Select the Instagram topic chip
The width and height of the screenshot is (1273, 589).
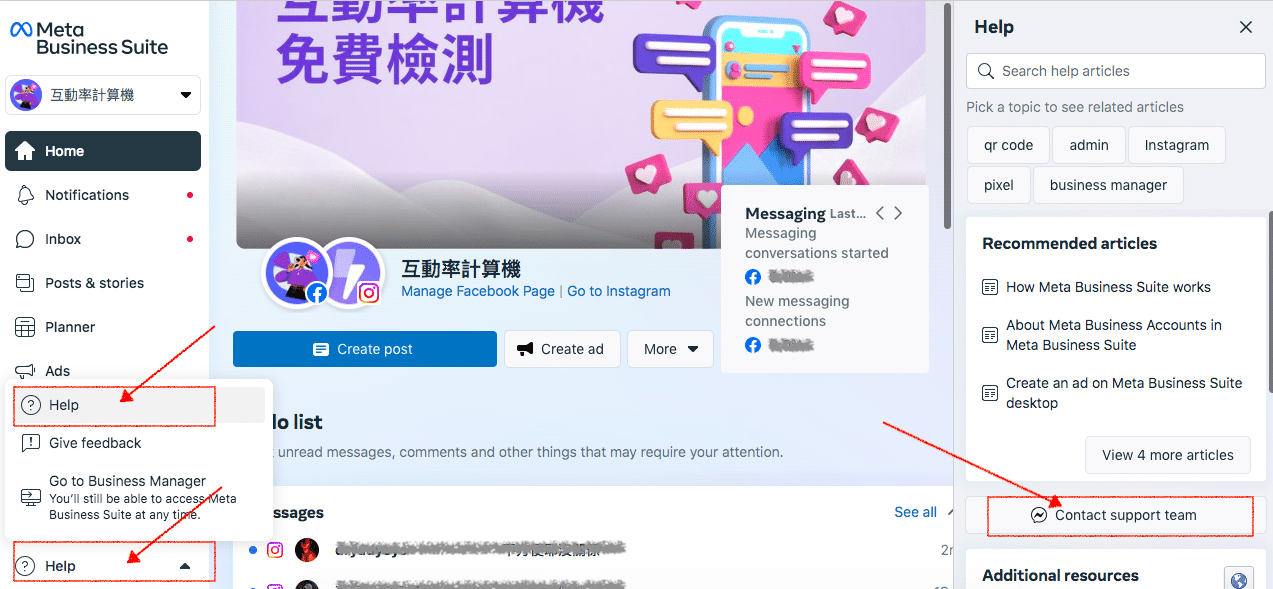click(1177, 145)
